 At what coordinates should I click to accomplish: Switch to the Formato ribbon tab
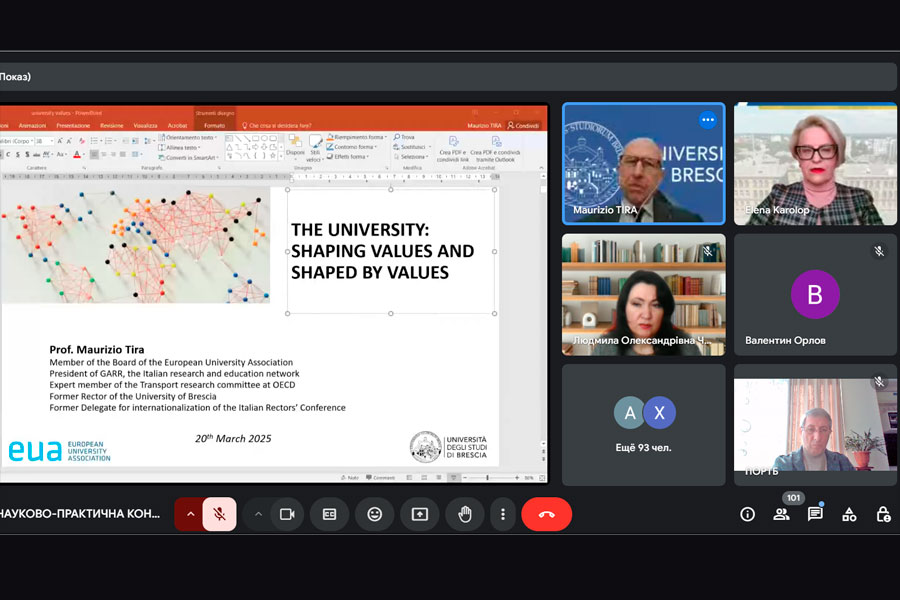[x=214, y=126]
